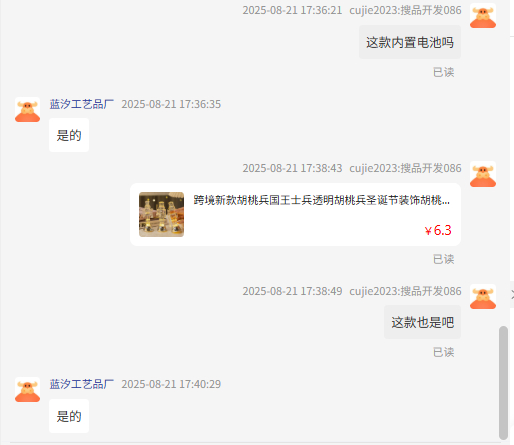Click cujie2023 avatar beside 17:38:43 product card
The image size is (514, 445).
pos(483,174)
